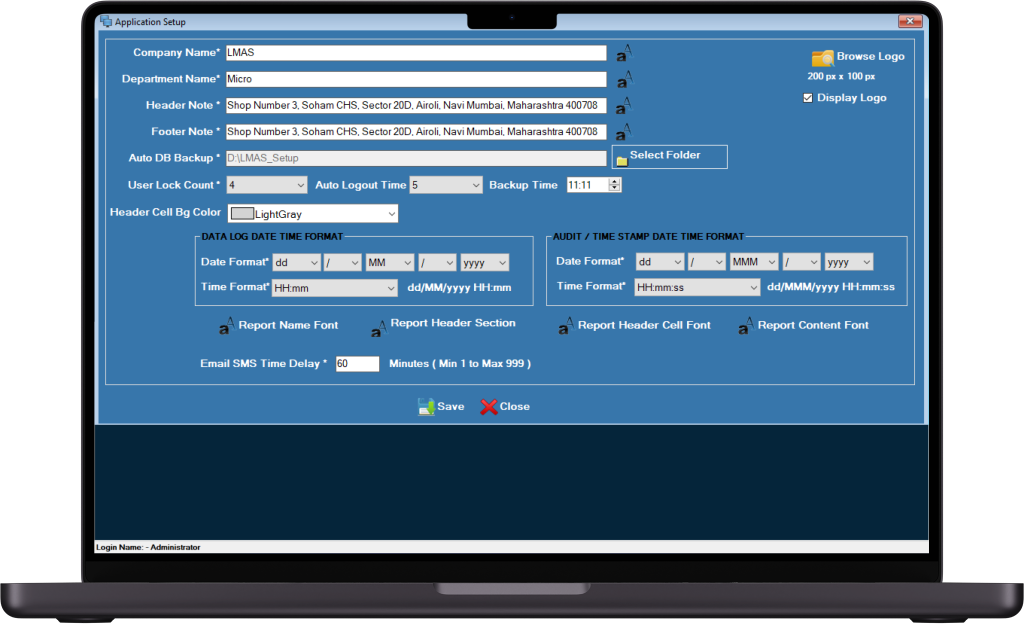Open font picker beside Company Name field

point(624,53)
